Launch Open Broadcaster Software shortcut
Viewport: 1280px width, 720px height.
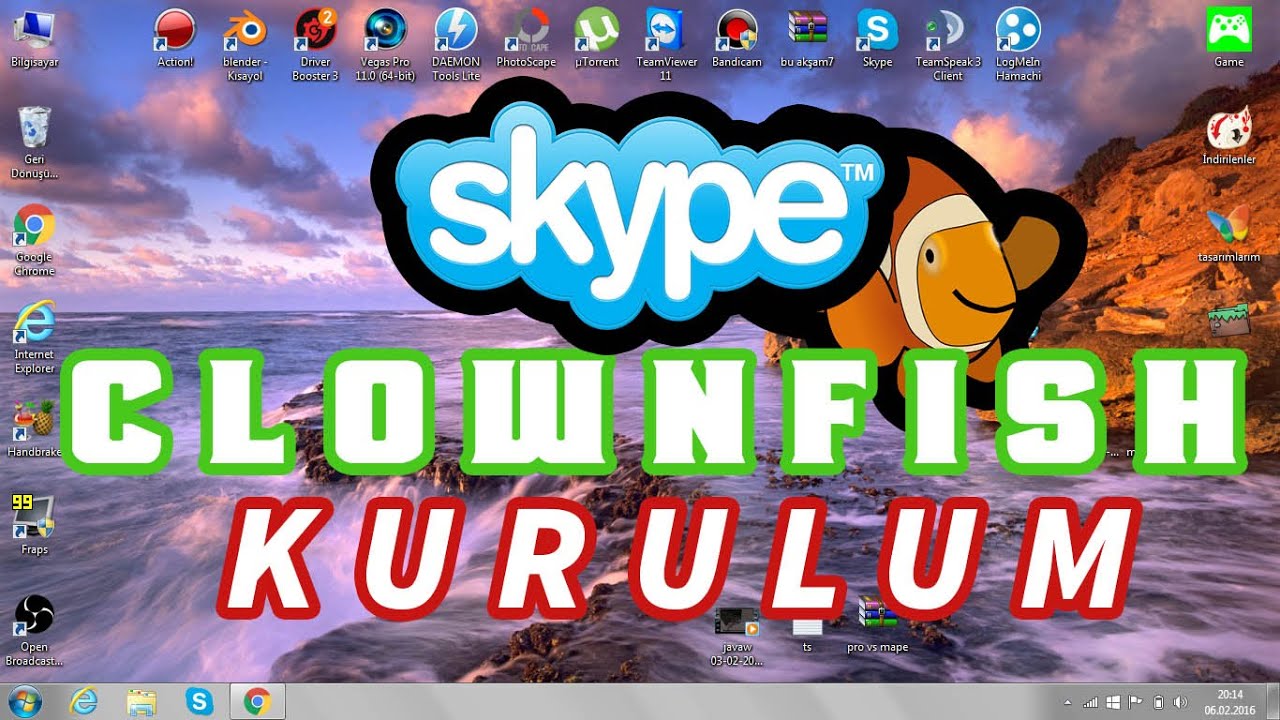pos(34,631)
